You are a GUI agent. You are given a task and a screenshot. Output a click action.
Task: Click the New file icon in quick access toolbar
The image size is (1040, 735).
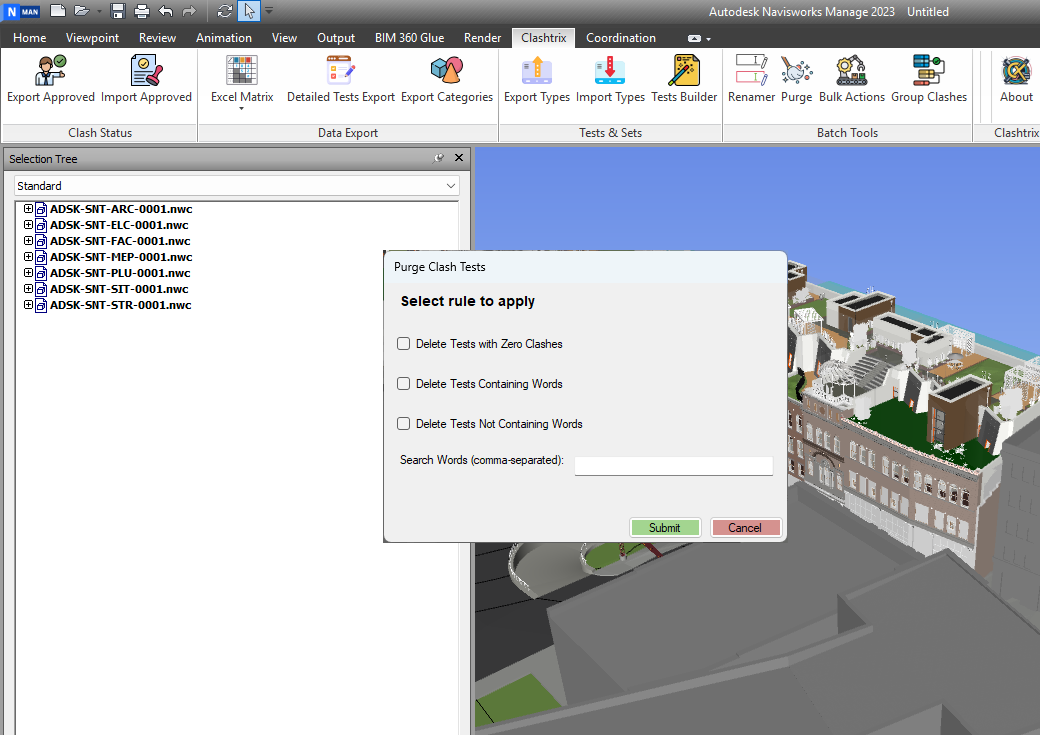coord(58,11)
